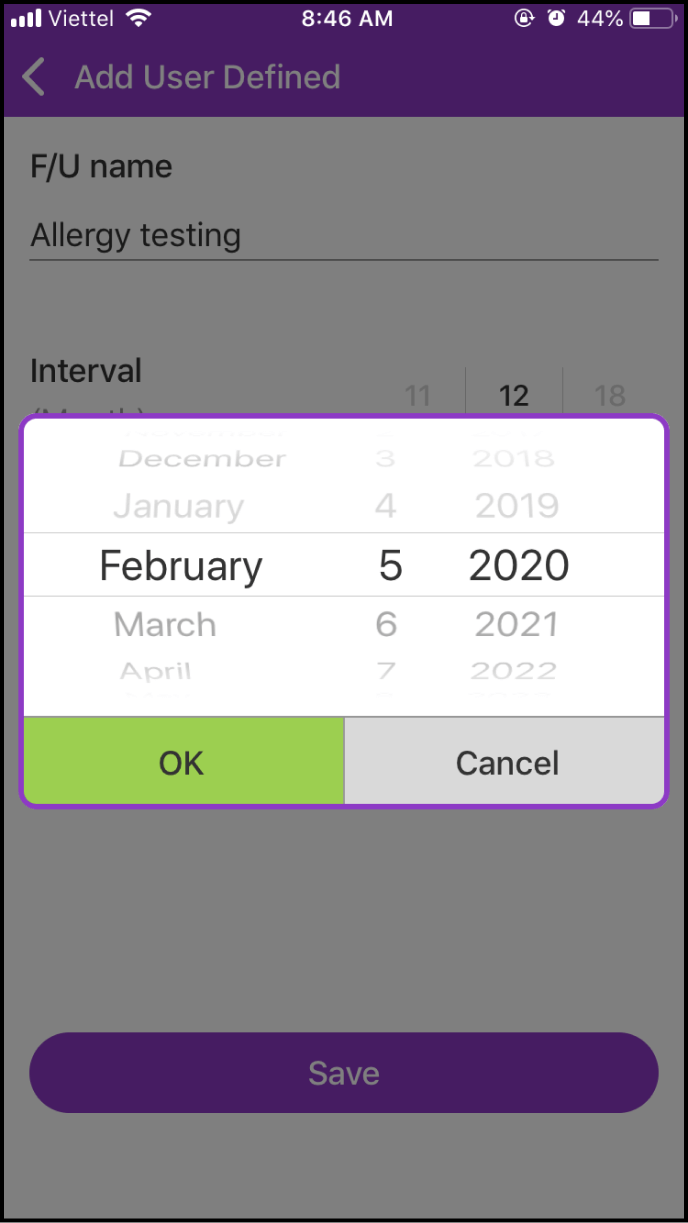Tap the alarm clock status icon
The height and width of the screenshot is (1223, 688).
(x=557, y=18)
